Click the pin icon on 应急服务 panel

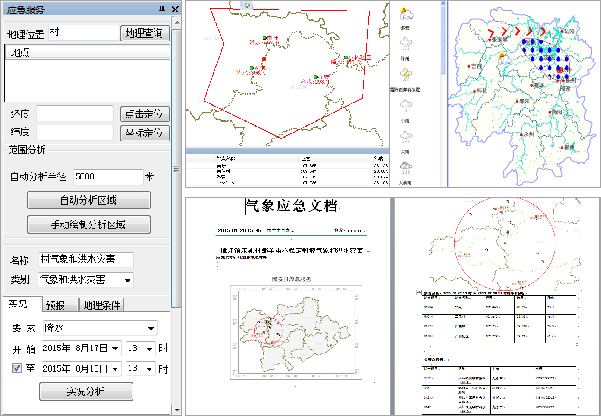coord(162,7)
